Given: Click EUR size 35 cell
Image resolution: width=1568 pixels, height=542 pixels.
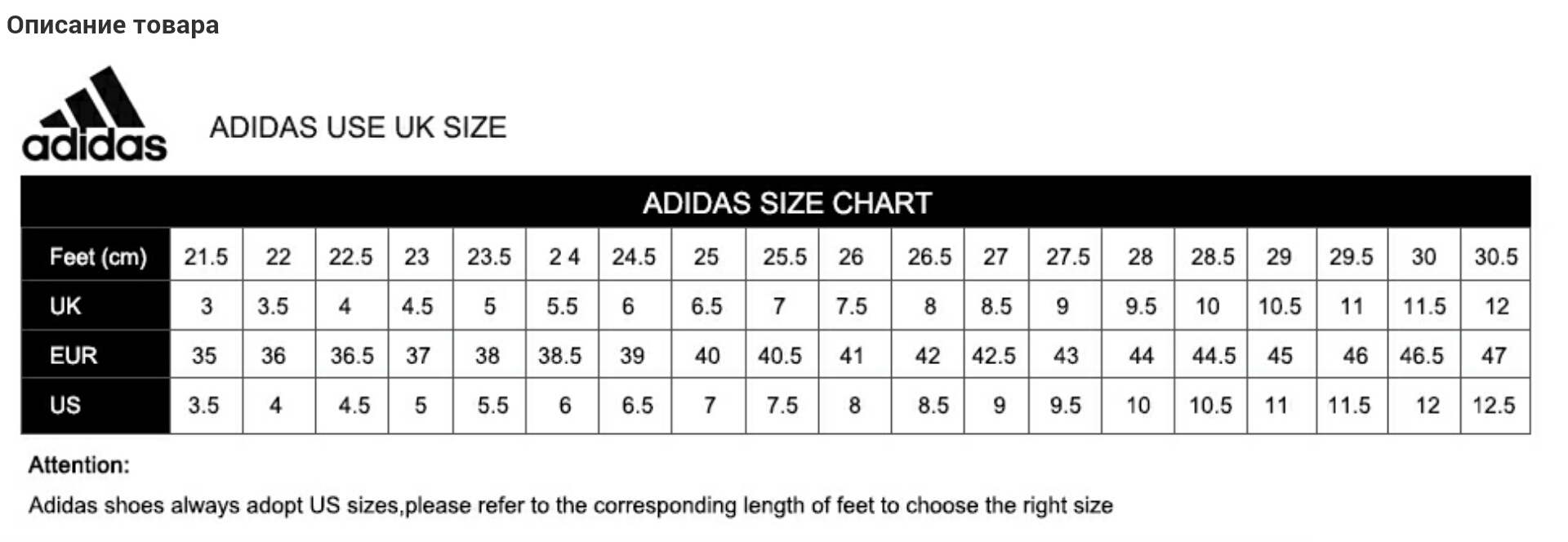Looking at the screenshot, I should point(204,356).
